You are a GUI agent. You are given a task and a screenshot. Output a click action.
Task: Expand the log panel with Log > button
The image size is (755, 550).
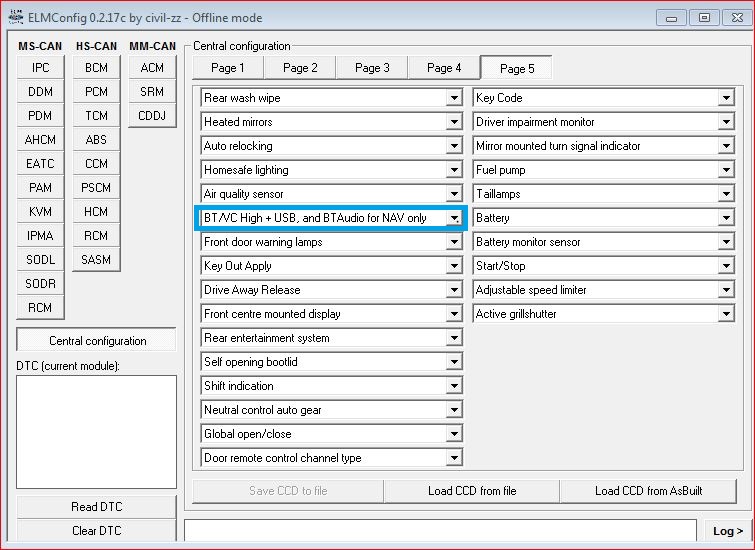(727, 531)
